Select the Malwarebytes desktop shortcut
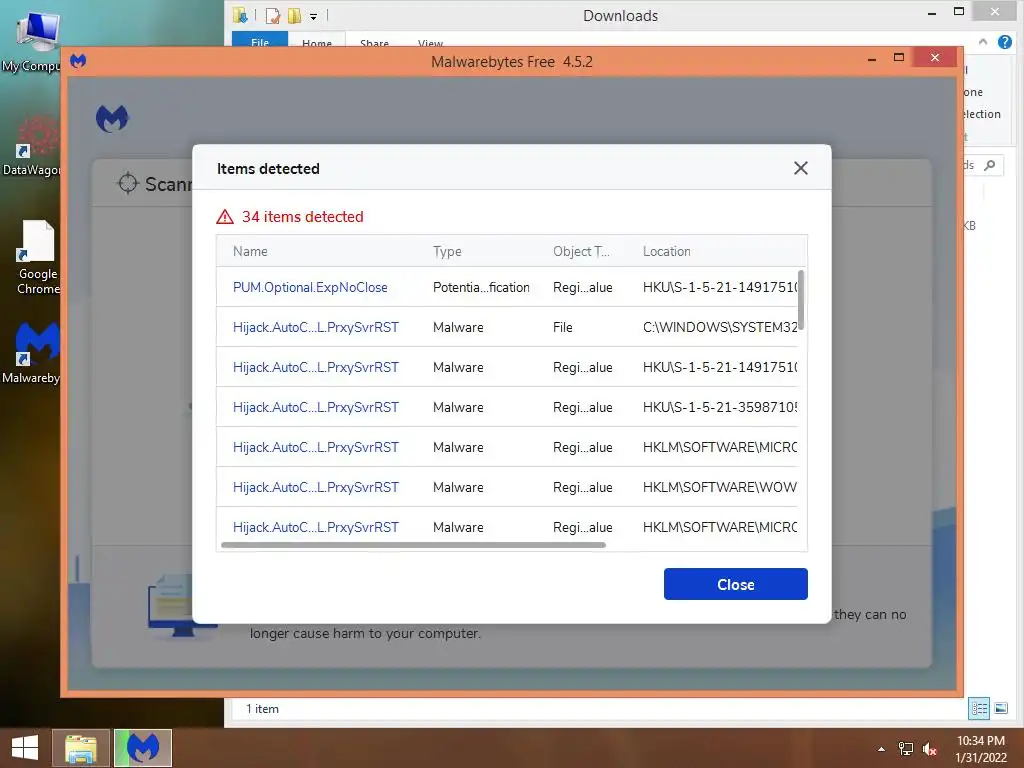 coord(31,353)
